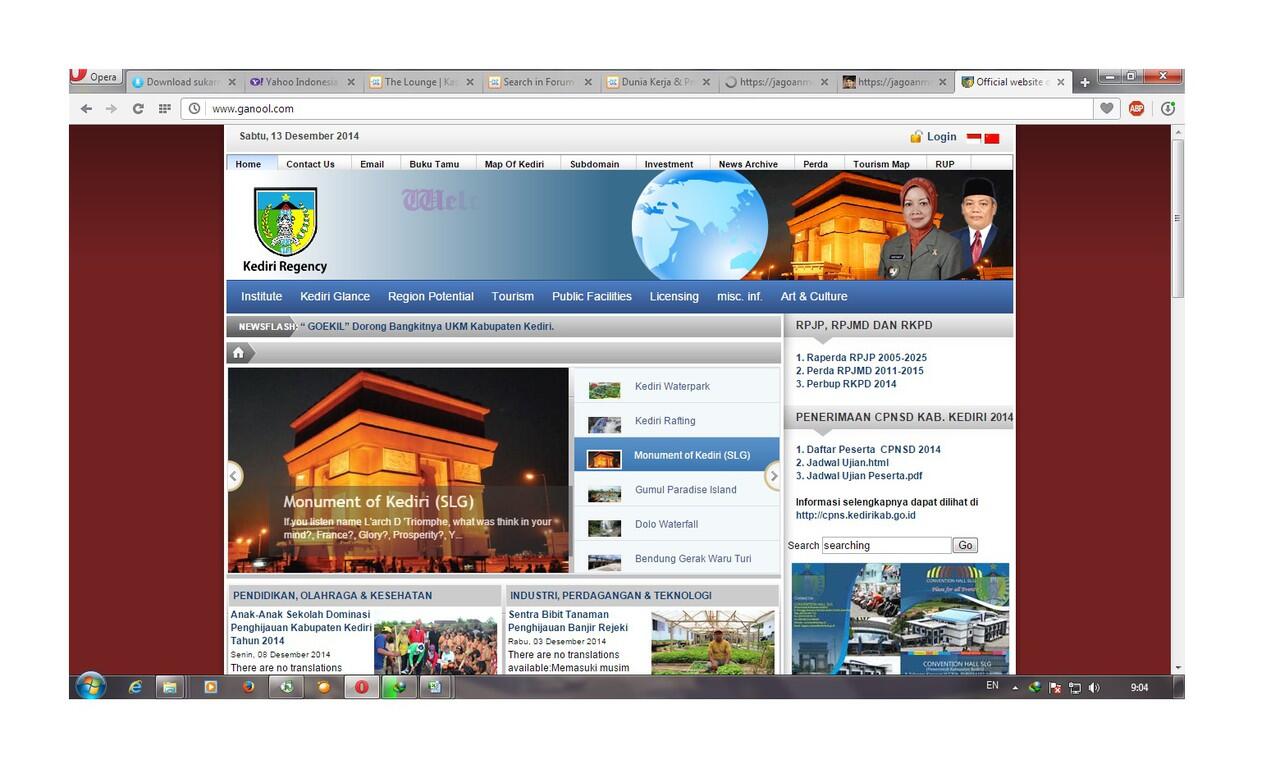Open the Speed Dial grid
The width and height of the screenshot is (1280, 778).
coord(165,109)
